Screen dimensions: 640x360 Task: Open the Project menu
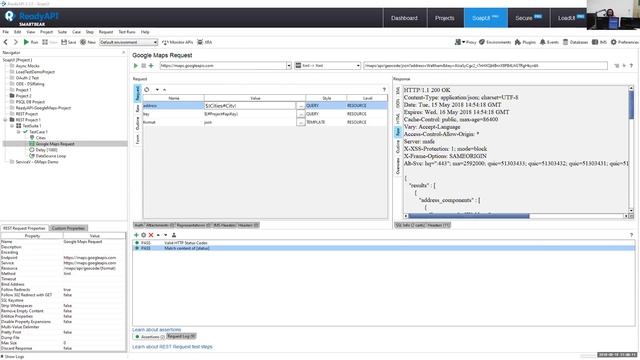point(46,32)
